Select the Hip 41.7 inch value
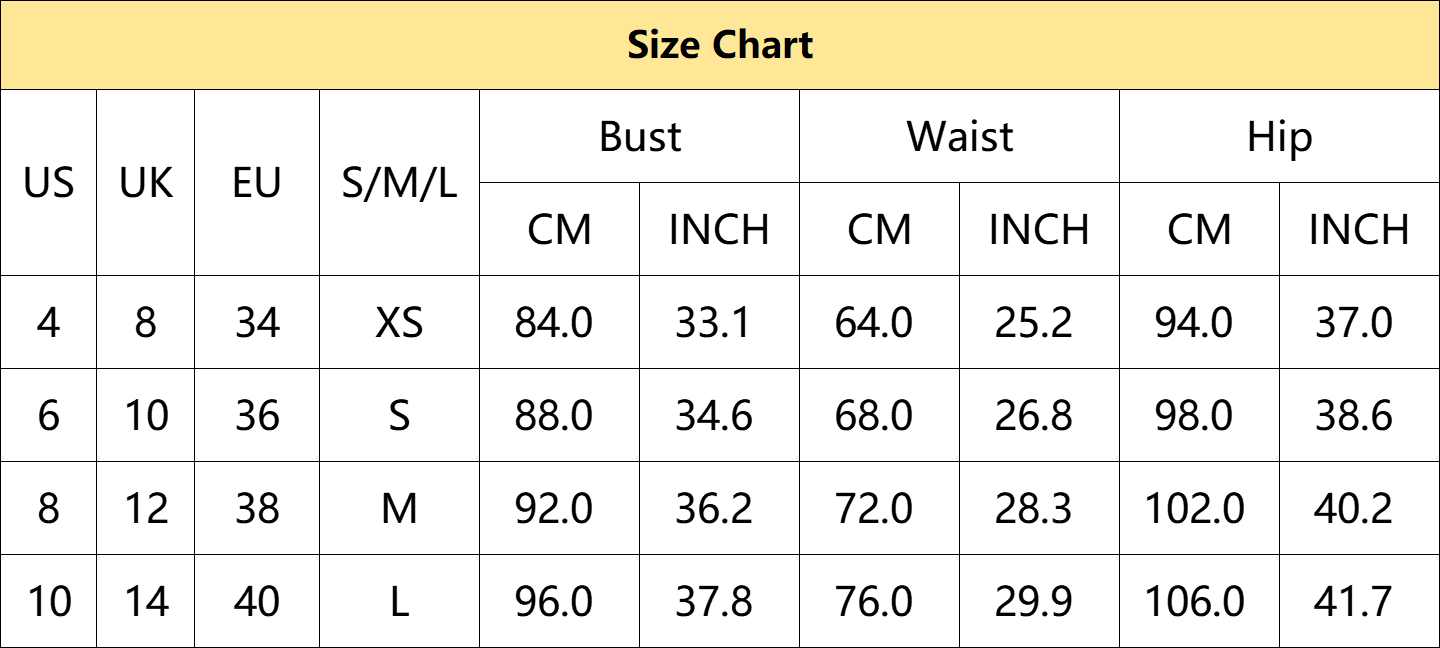Image resolution: width=1440 pixels, height=648 pixels. (x=1354, y=601)
